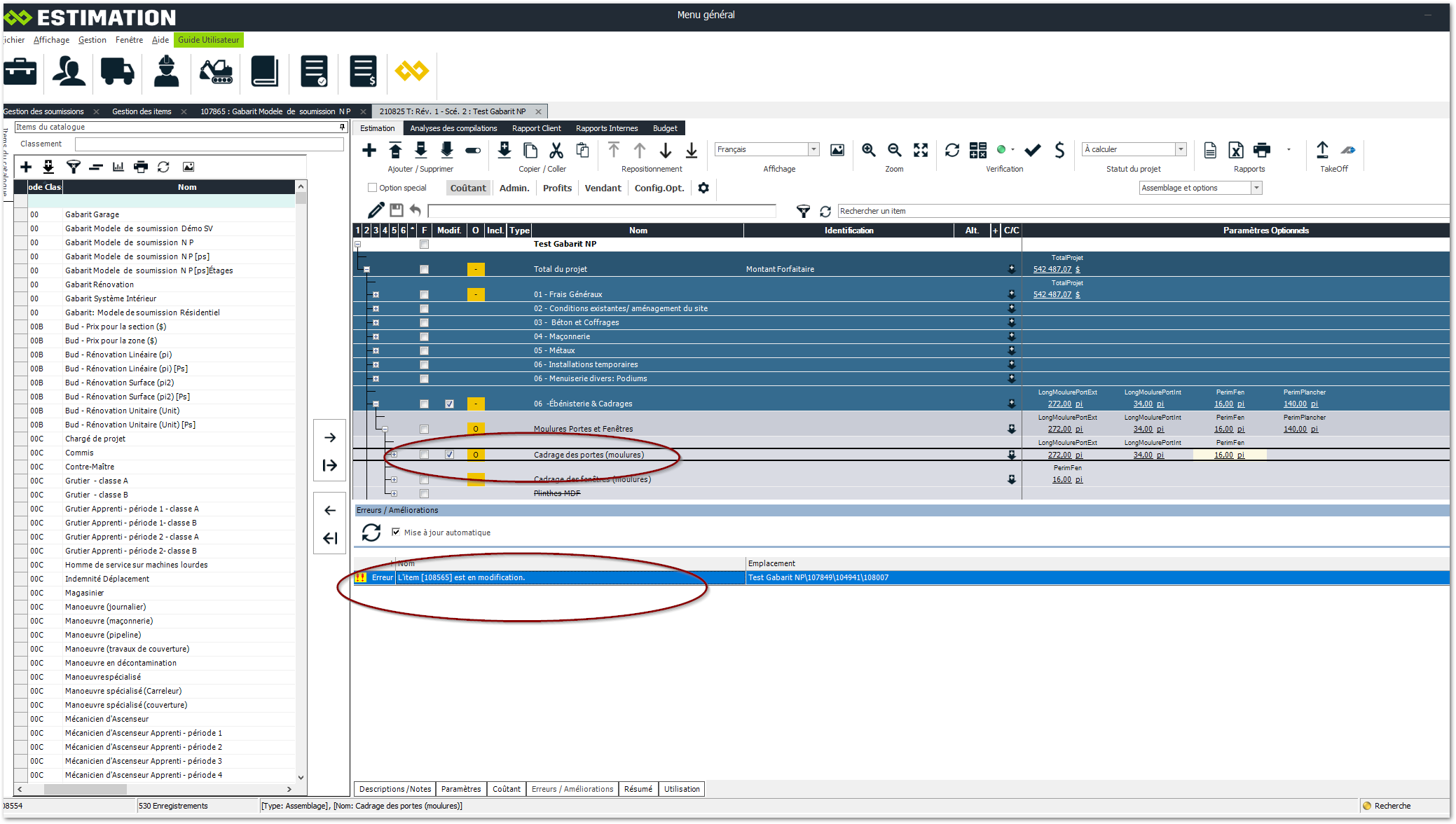Enable the Option special checkbox
This screenshot has width=1456, height=824.
(x=373, y=188)
